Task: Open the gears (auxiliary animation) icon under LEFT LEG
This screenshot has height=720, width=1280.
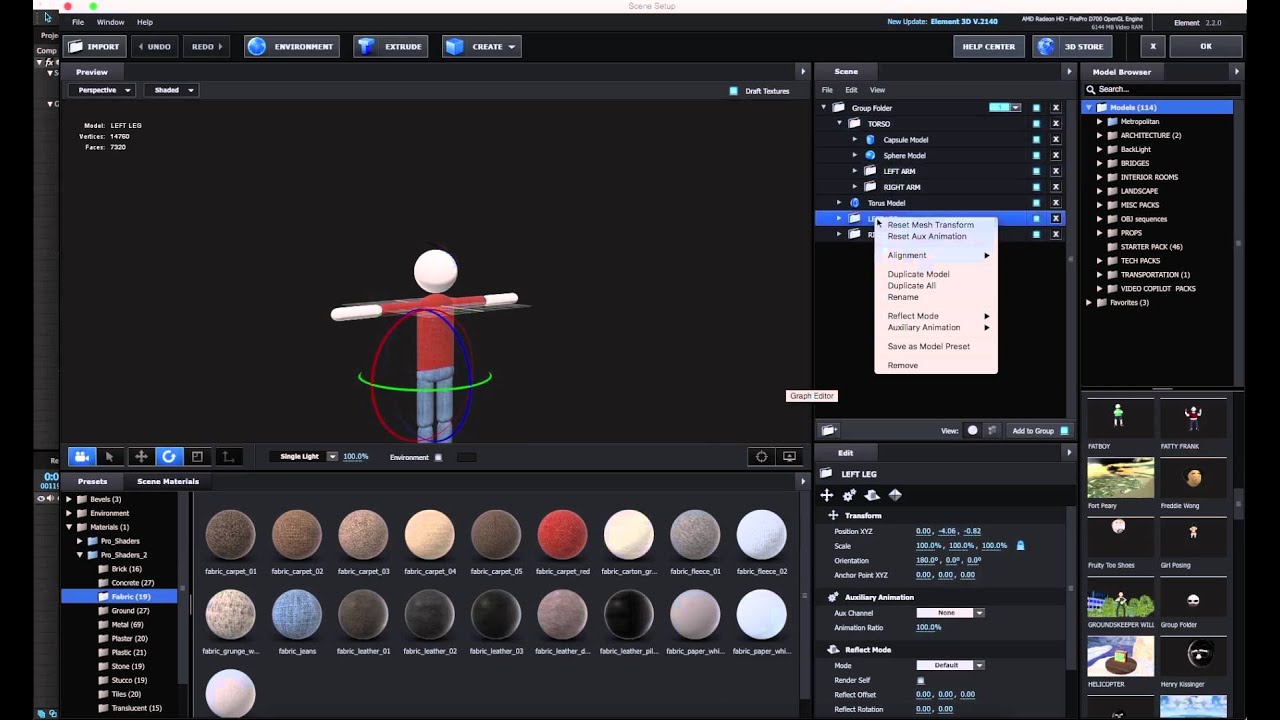Action: click(x=849, y=495)
